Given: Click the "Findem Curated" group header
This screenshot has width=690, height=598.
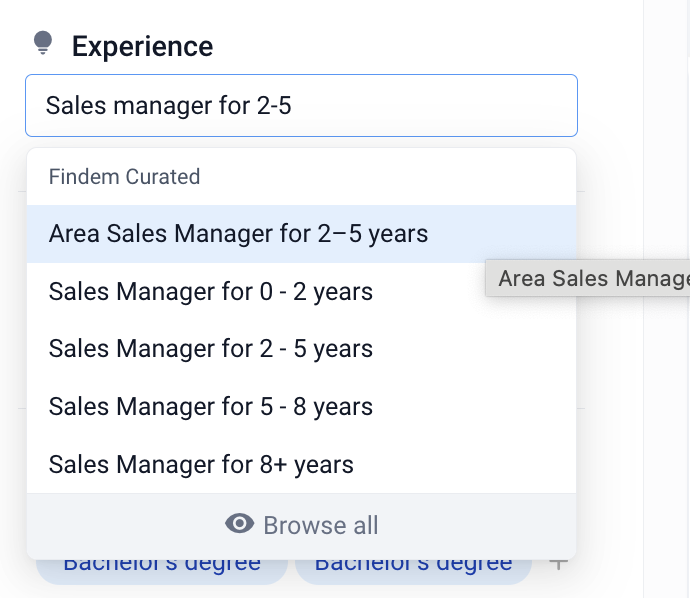Looking at the screenshot, I should coord(124,177).
